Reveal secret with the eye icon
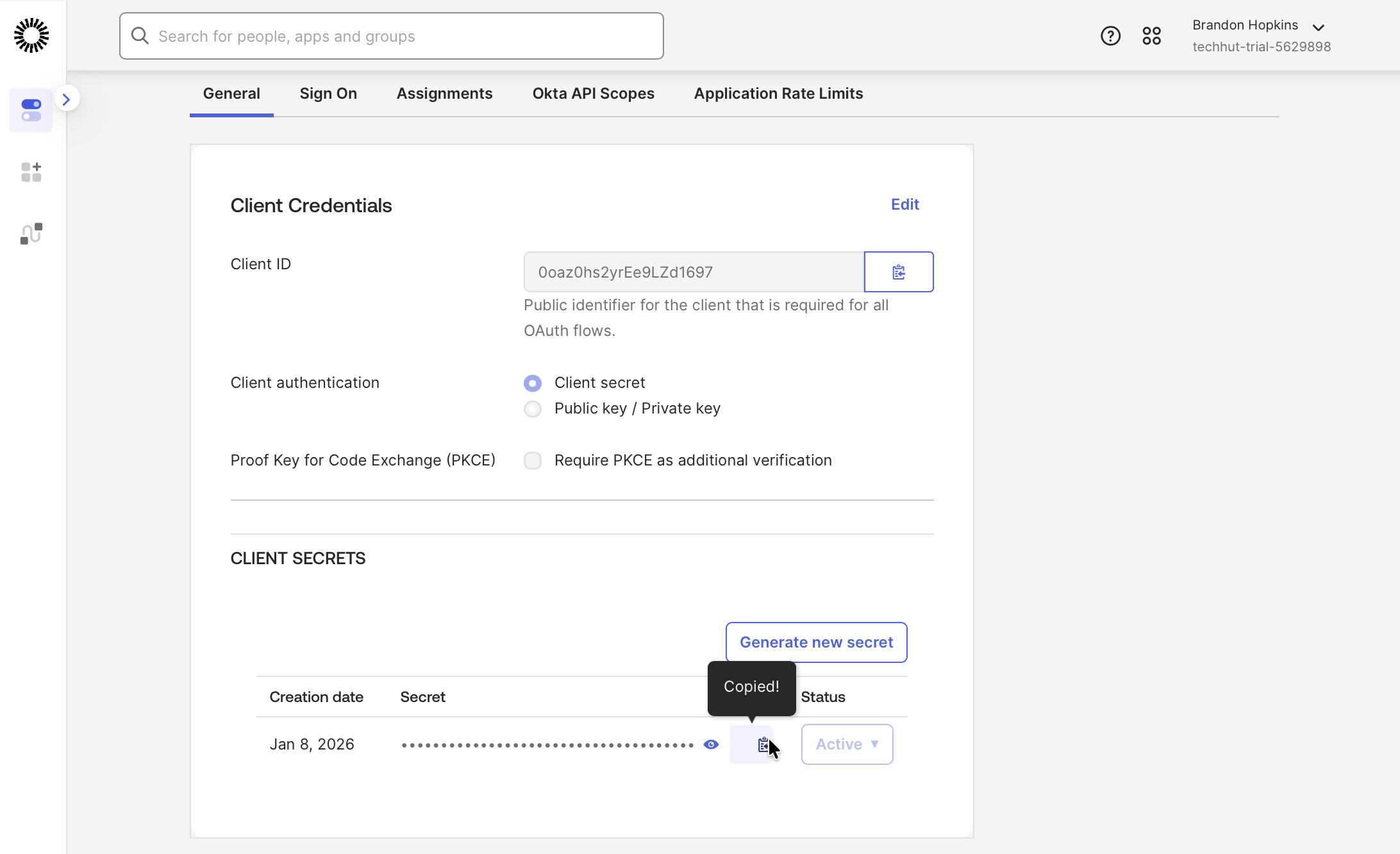The image size is (1400, 854). point(711,744)
